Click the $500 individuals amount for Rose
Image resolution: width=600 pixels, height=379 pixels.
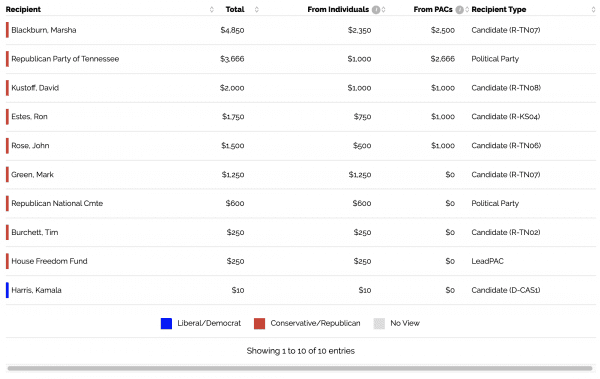pyautogui.click(x=362, y=146)
